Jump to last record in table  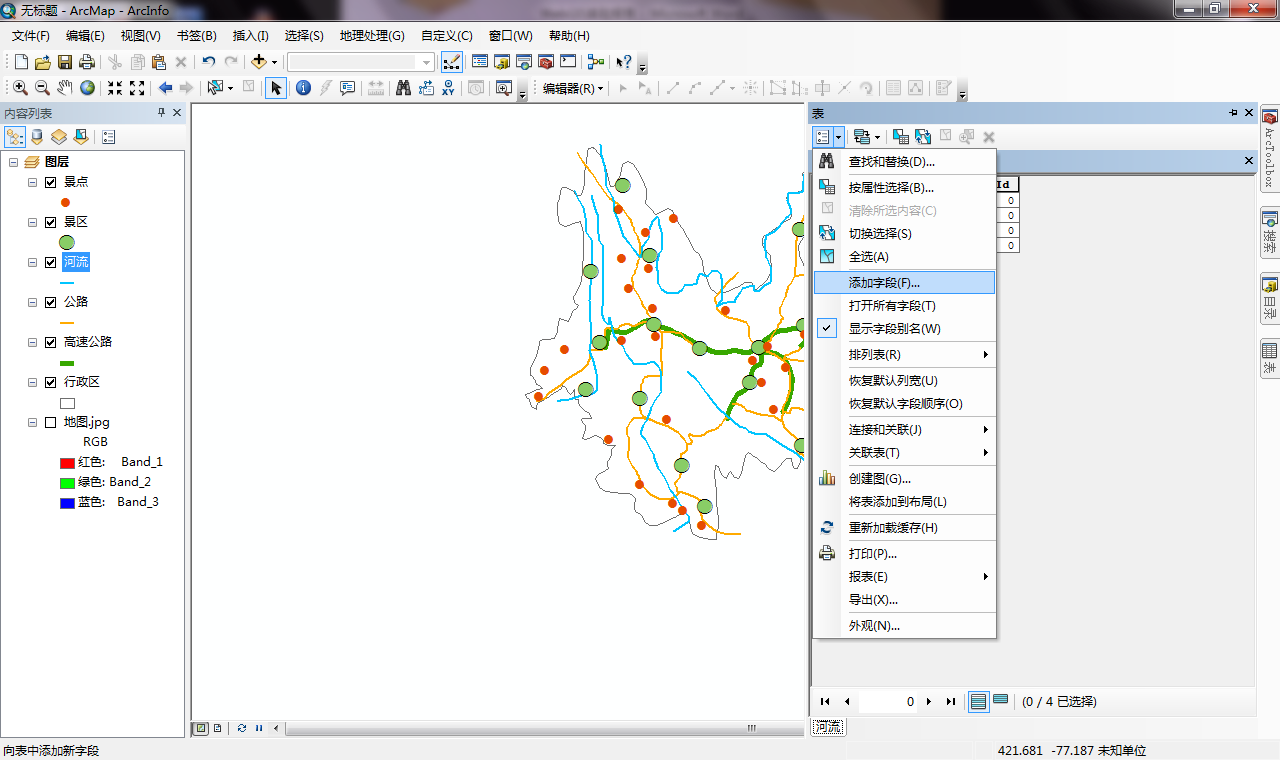[x=950, y=702]
